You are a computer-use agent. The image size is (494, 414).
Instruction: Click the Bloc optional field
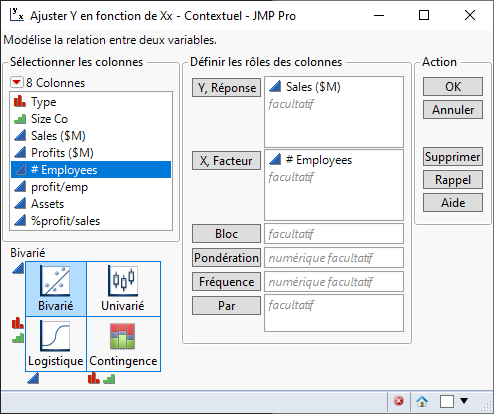[334, 234]
